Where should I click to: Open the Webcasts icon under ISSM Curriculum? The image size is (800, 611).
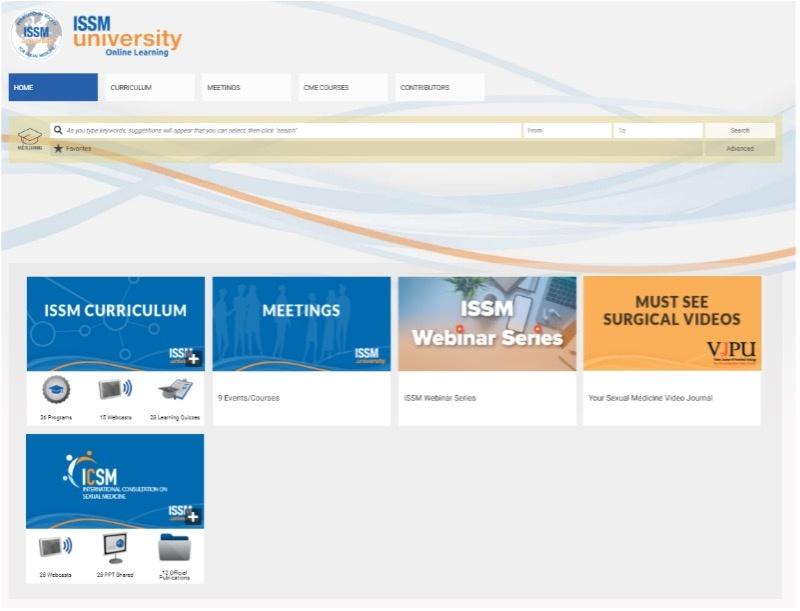tap(115, 389)
